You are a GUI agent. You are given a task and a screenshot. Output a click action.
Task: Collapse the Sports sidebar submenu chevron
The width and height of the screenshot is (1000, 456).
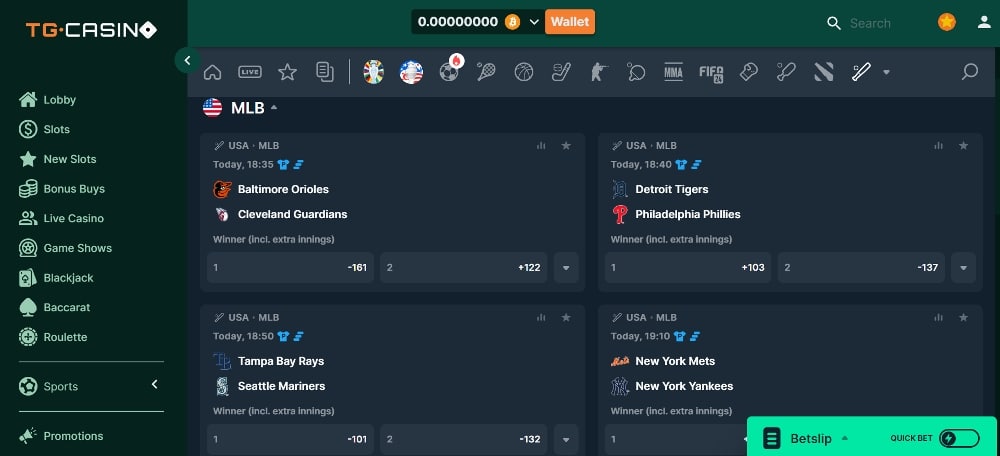154,384
